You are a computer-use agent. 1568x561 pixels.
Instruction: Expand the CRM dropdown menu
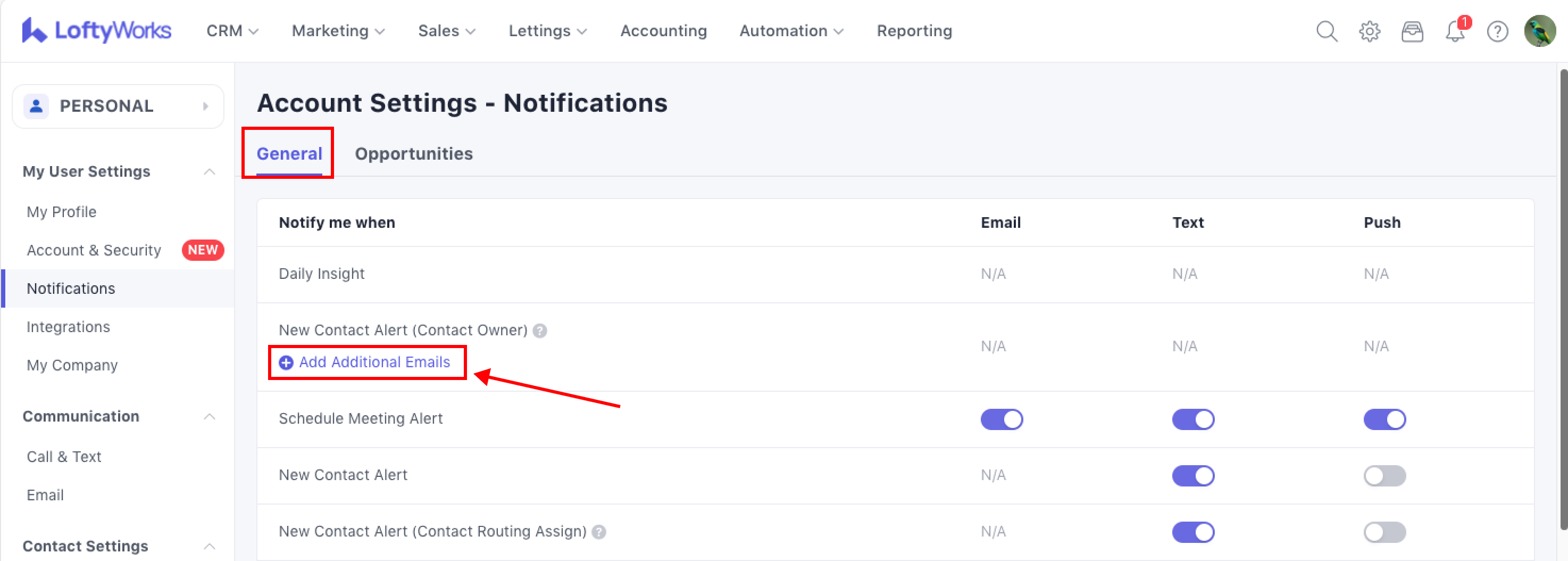click(x=232, y=31)
